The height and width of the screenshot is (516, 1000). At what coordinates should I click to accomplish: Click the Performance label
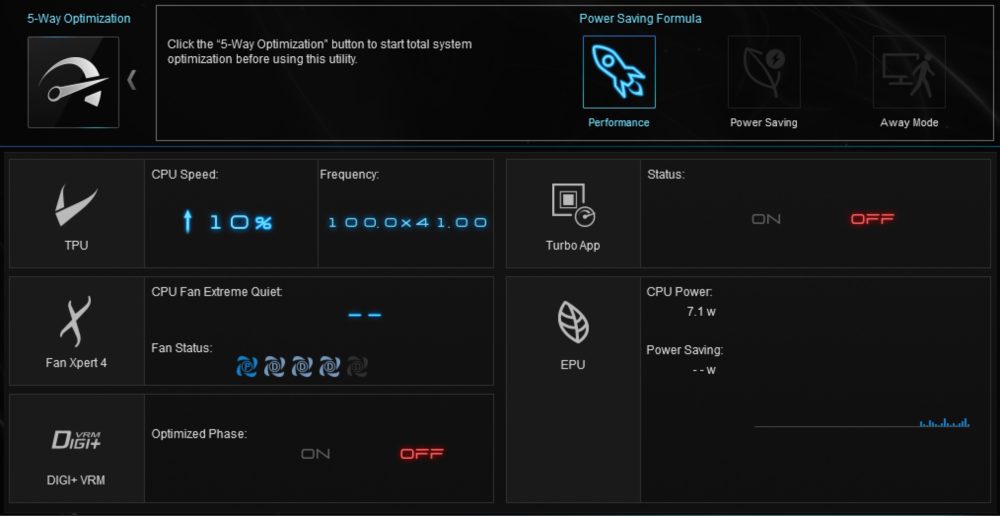pyautogui.click(x=619, y=122)
